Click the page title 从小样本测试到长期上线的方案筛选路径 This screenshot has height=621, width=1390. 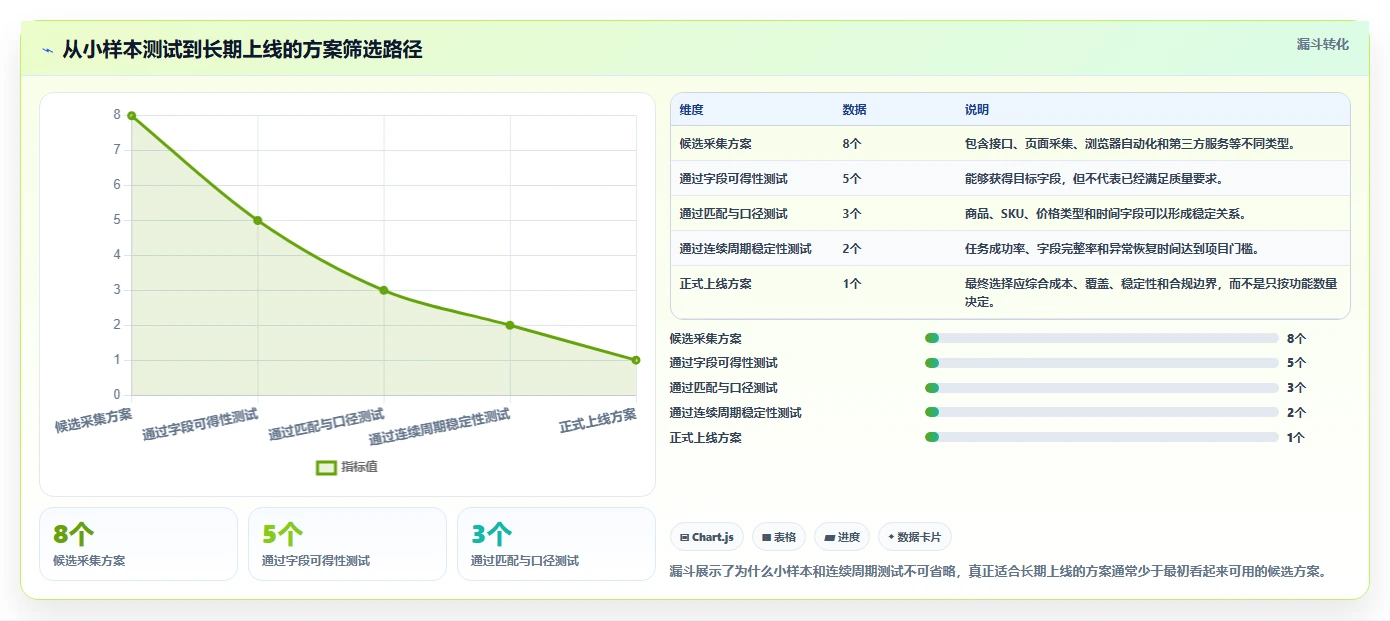tap(242, 50)
